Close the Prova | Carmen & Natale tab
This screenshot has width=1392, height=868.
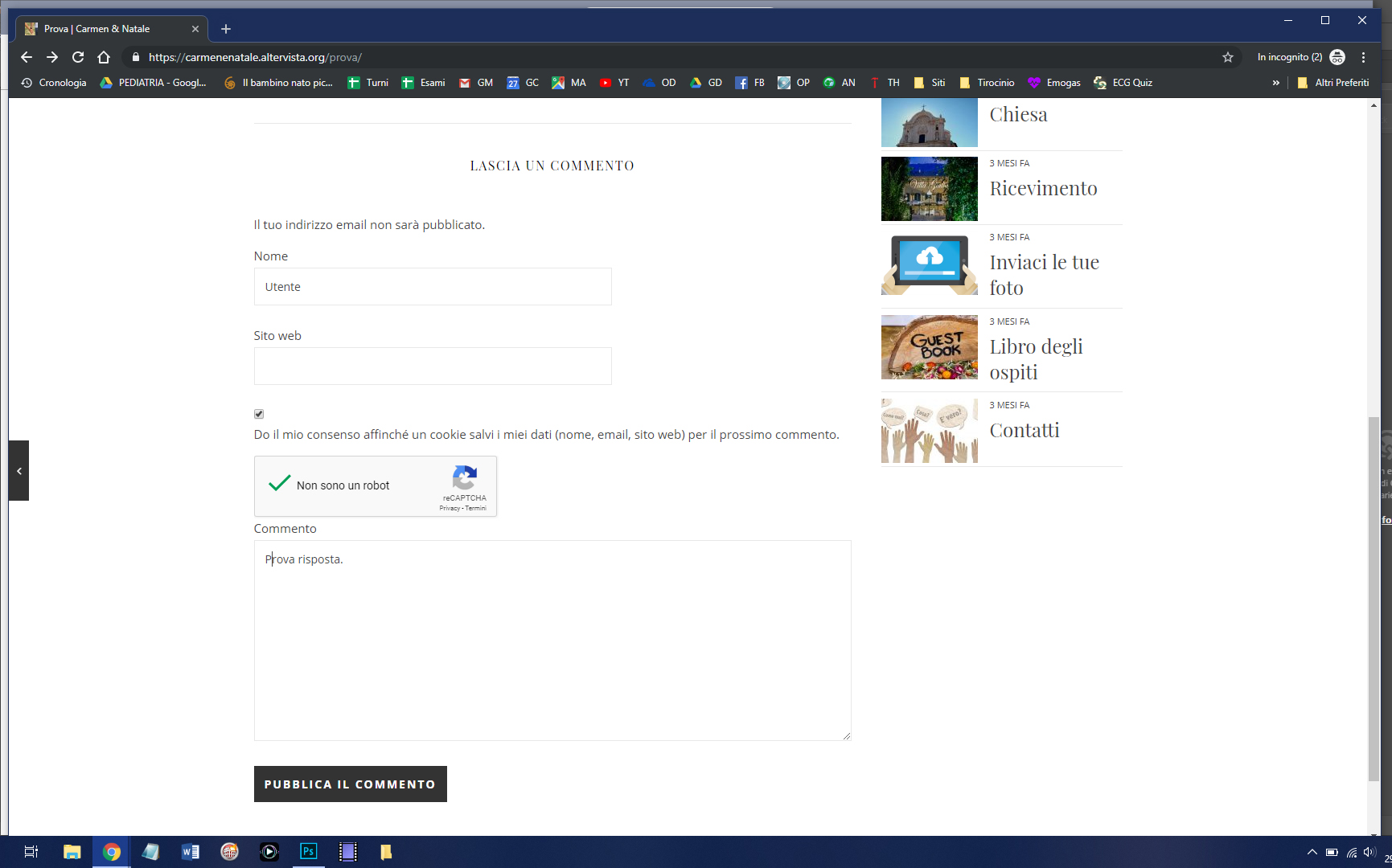pos(195,29)
